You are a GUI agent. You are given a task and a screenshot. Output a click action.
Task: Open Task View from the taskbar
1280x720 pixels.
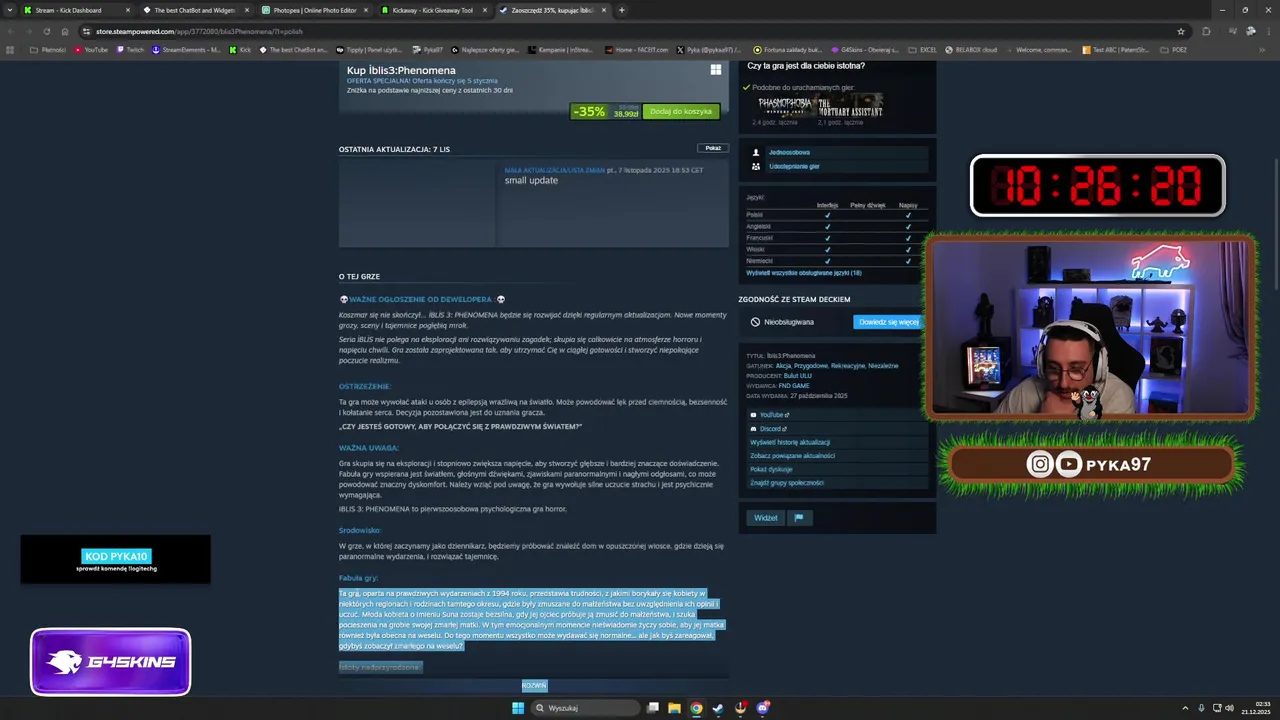point(652,708)
